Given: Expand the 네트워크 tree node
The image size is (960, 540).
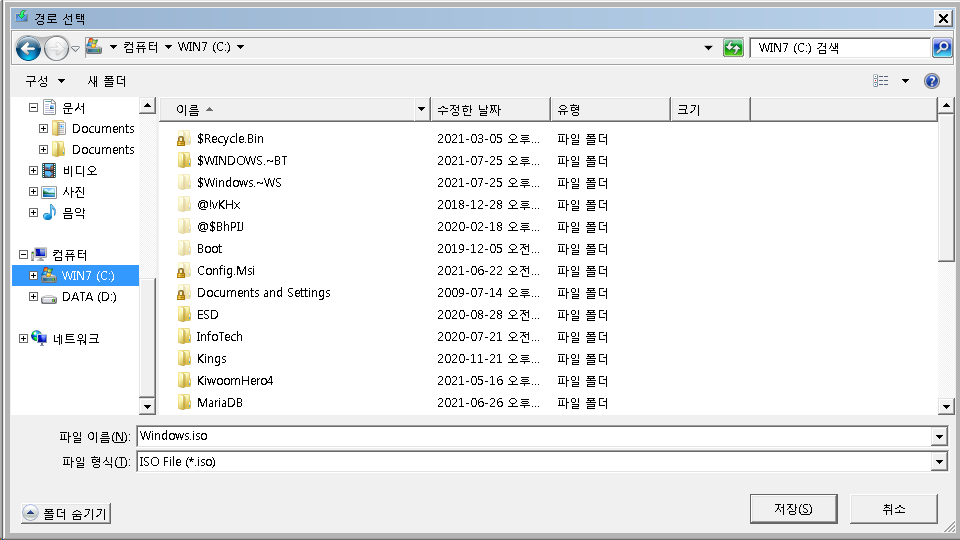Looking at the screenshot, I should (x=23, y=338).
